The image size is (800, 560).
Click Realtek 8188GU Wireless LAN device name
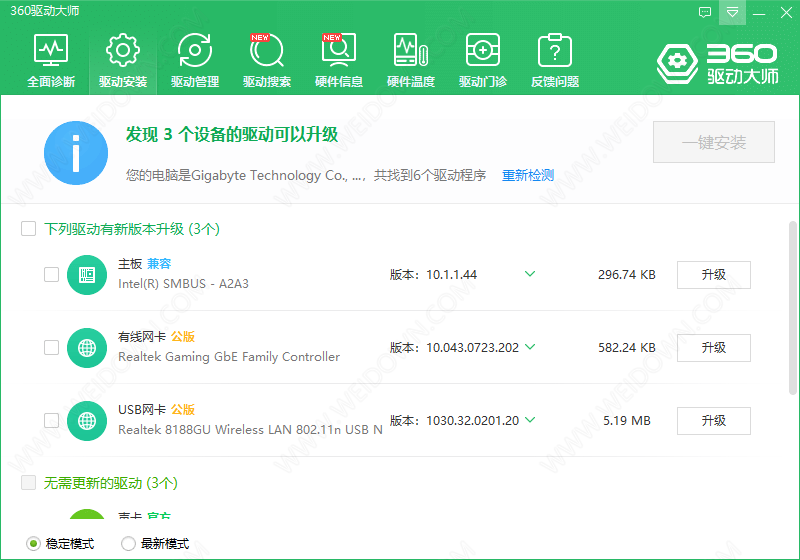(250, 430)
